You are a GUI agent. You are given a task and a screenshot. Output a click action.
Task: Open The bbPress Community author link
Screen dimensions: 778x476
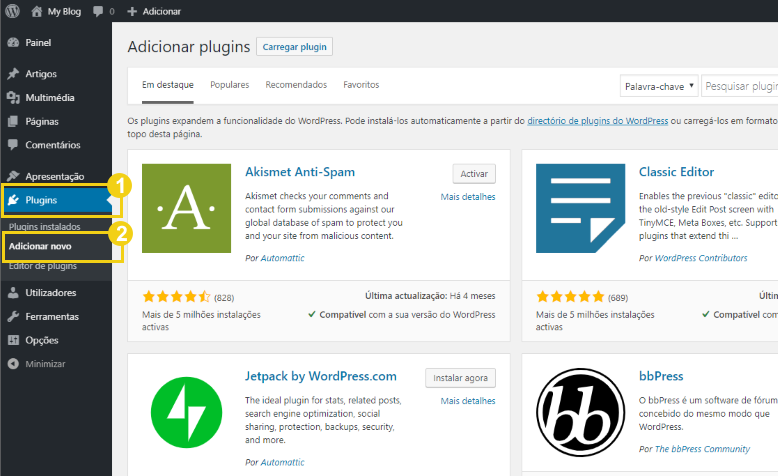point(702,449)
